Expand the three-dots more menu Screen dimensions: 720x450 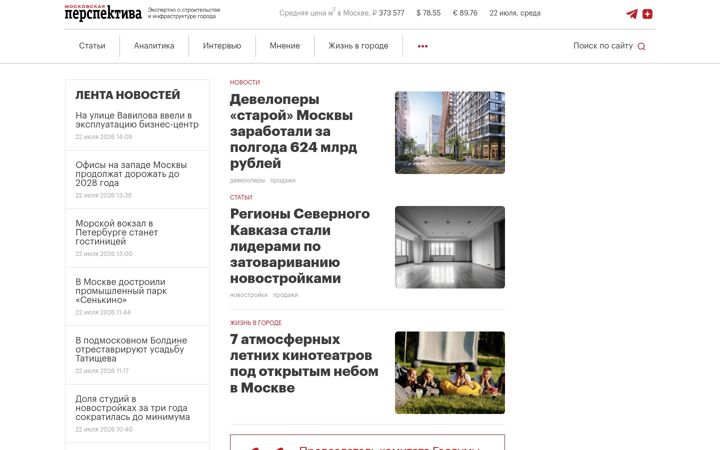[422, 46]
